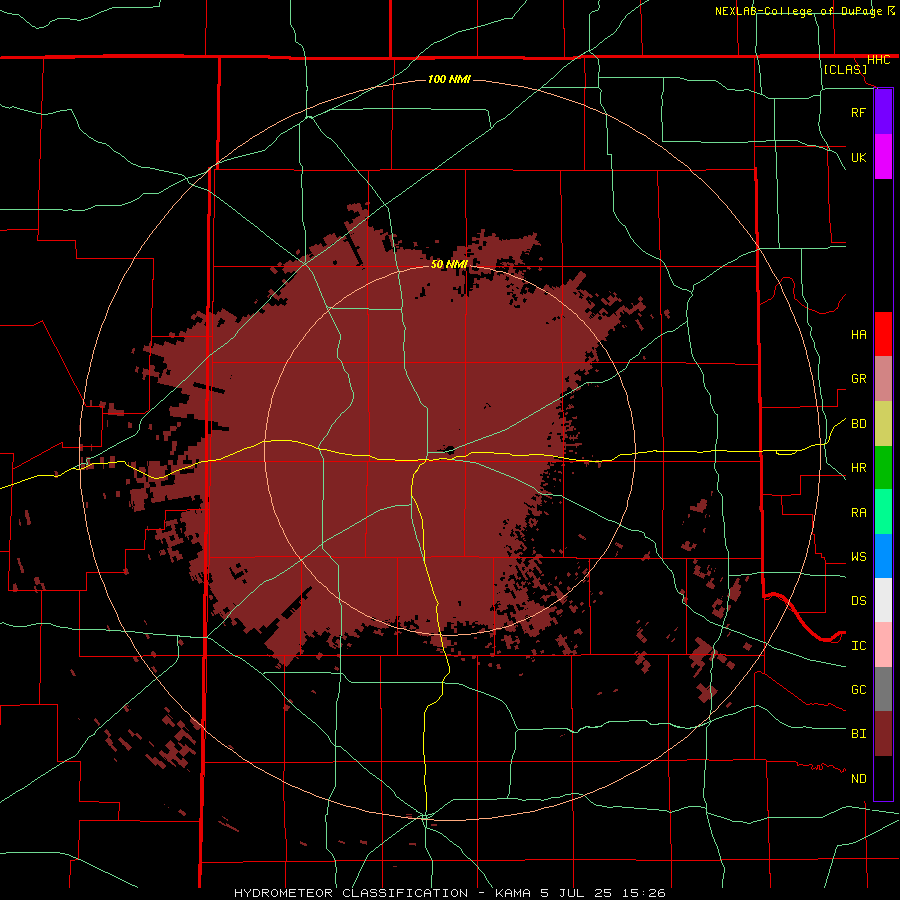This screenshot has width=900, height=900.
Task: Select the BD yellow legend swatch
Action: point(883,424)
